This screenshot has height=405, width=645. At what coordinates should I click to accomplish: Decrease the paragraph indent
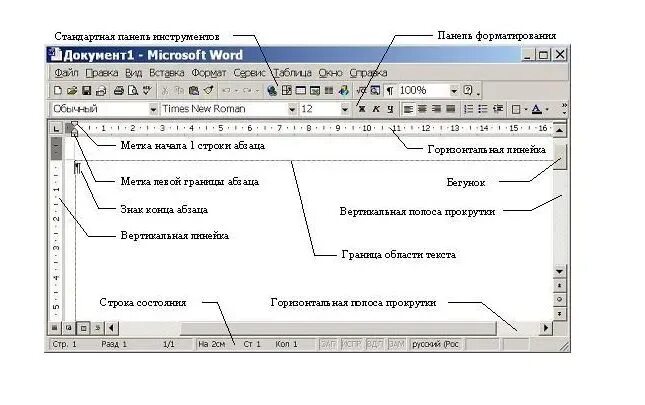[x=498, y=109]
